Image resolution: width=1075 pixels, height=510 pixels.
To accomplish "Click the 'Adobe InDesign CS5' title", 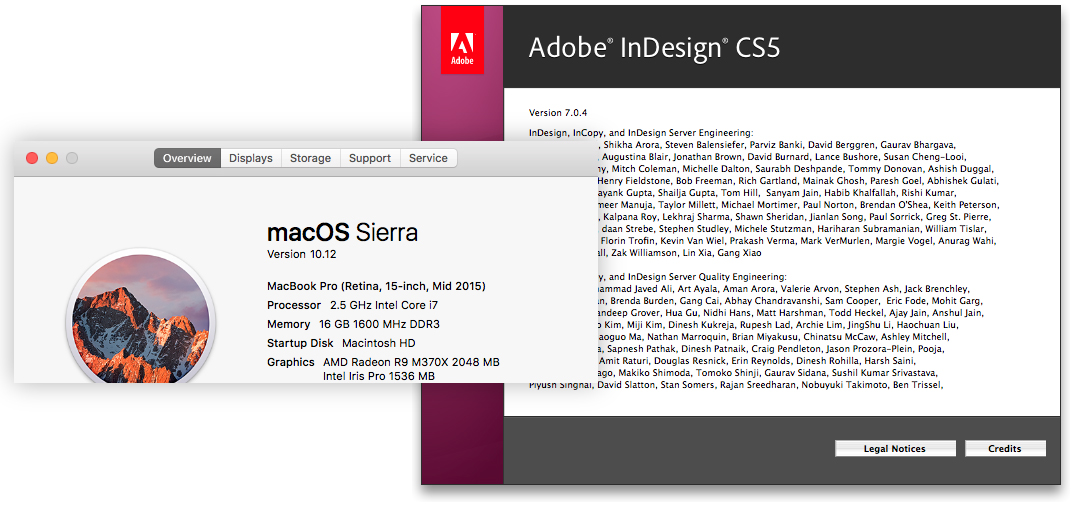I will click(654, 49).
